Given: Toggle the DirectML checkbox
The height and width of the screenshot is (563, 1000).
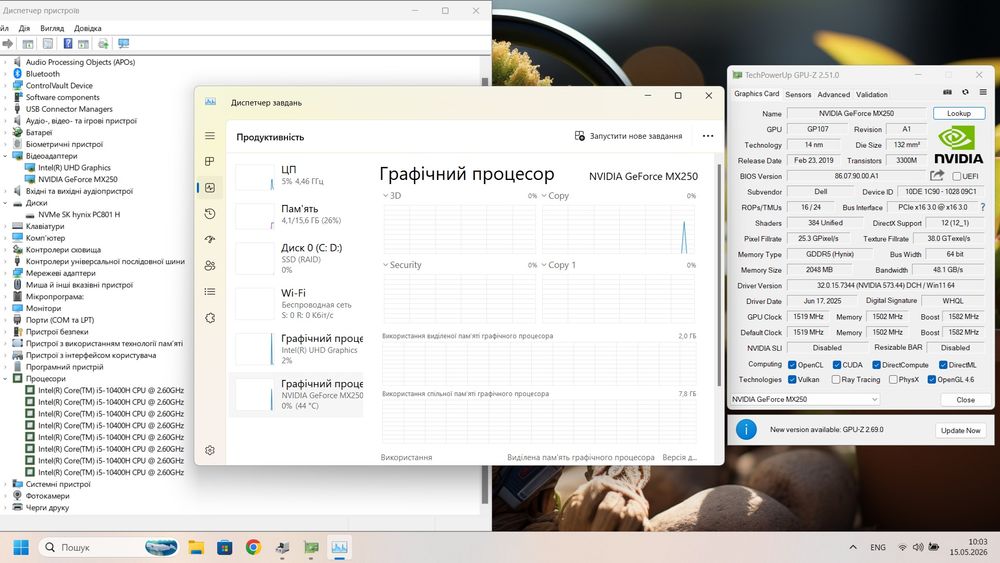Looking at the screenshot, I should tap(943, 365).
